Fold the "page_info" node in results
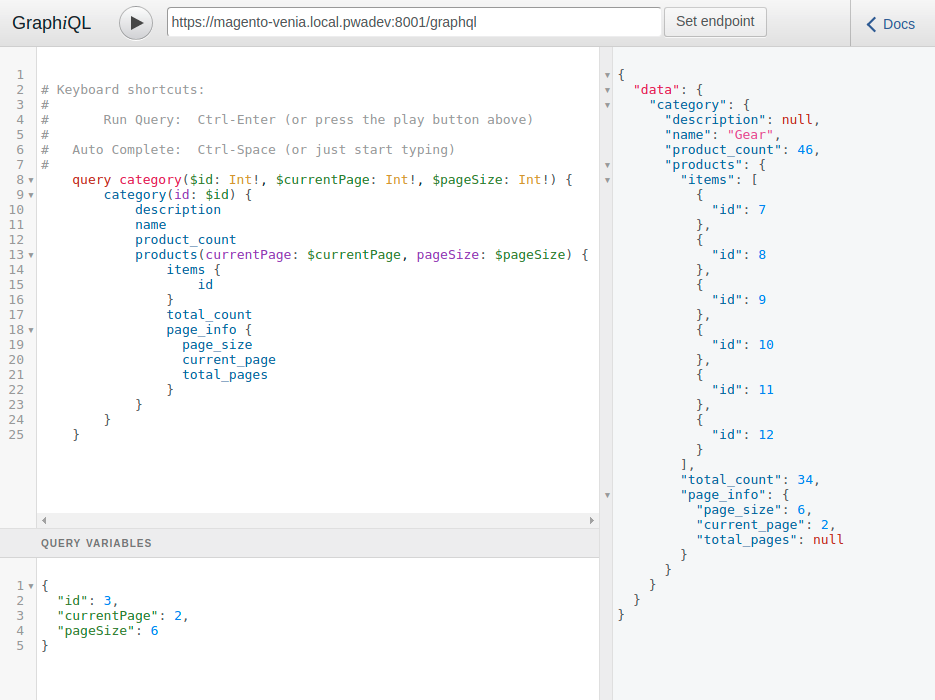Image resolution: width=935 pixels, height=700 pixels. pyautogui.click(x=608, y=495)
